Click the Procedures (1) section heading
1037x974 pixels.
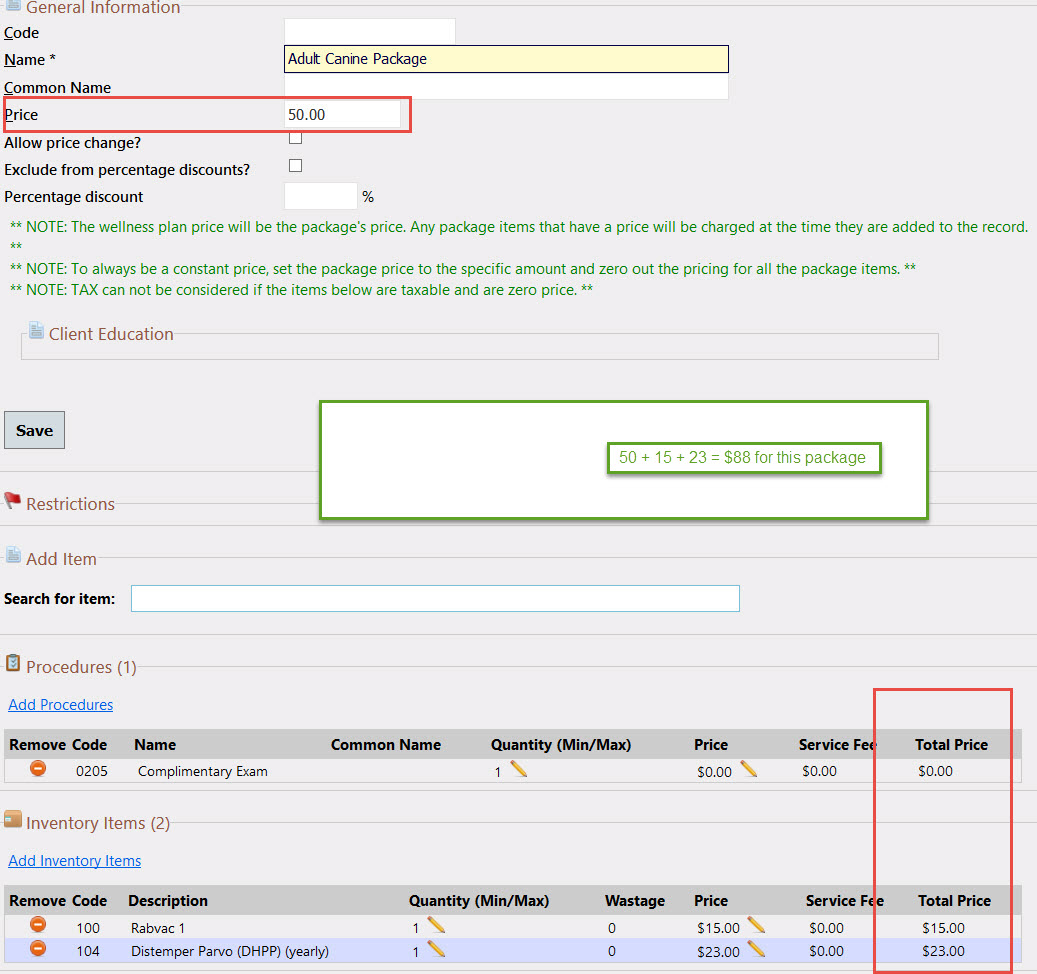point(81,667)
